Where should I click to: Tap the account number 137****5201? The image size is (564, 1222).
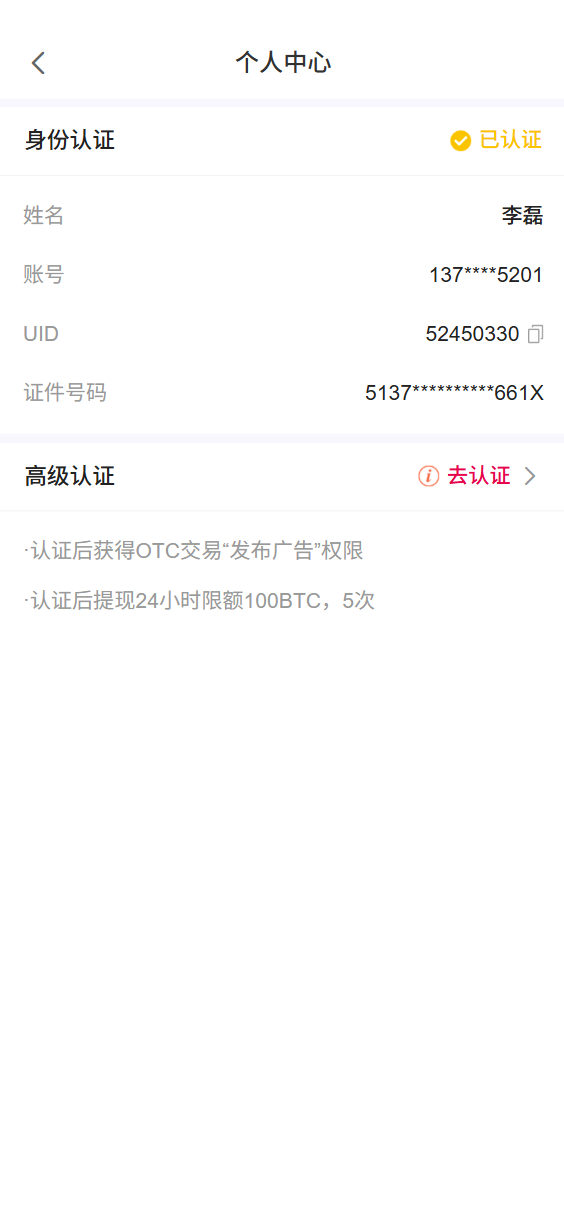point(486,275)
